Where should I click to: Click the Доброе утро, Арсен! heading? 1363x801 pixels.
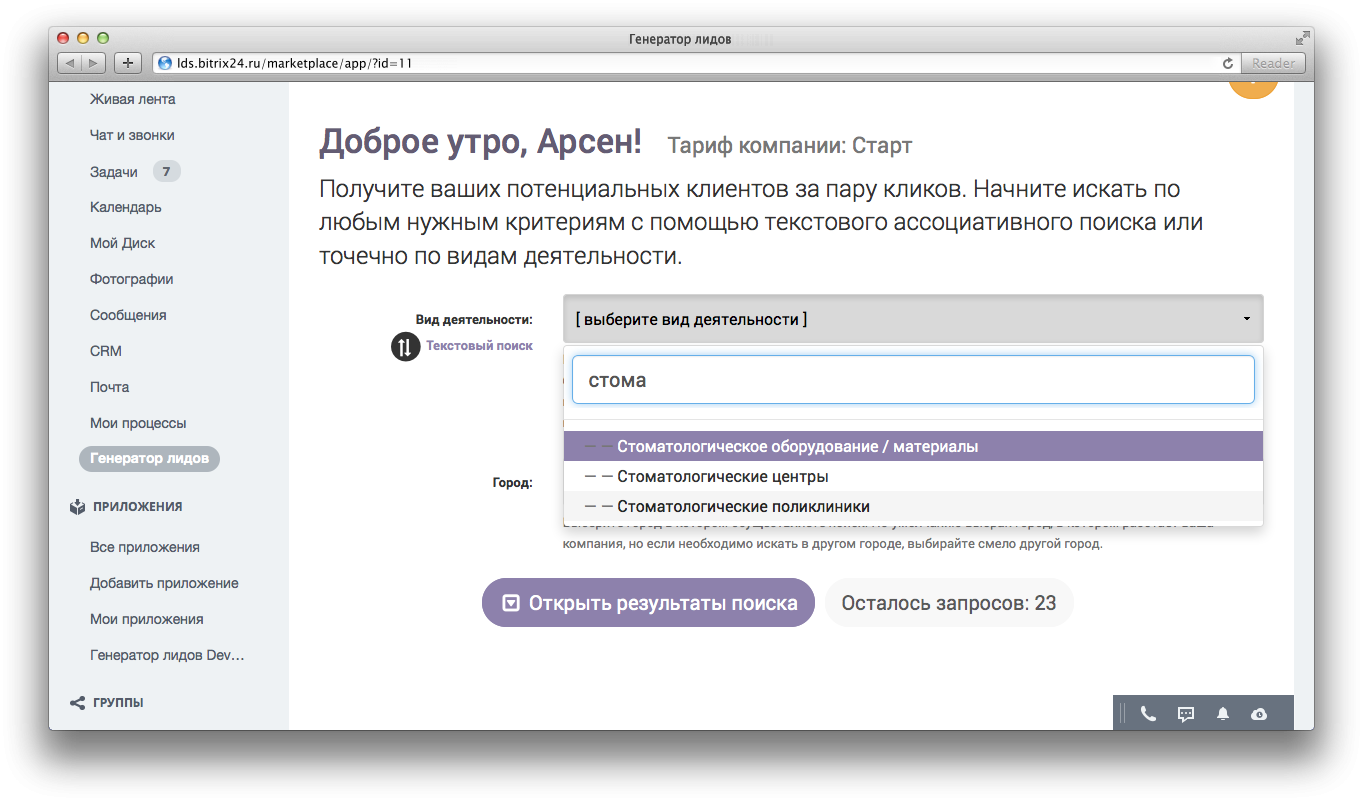coord(480,143)
